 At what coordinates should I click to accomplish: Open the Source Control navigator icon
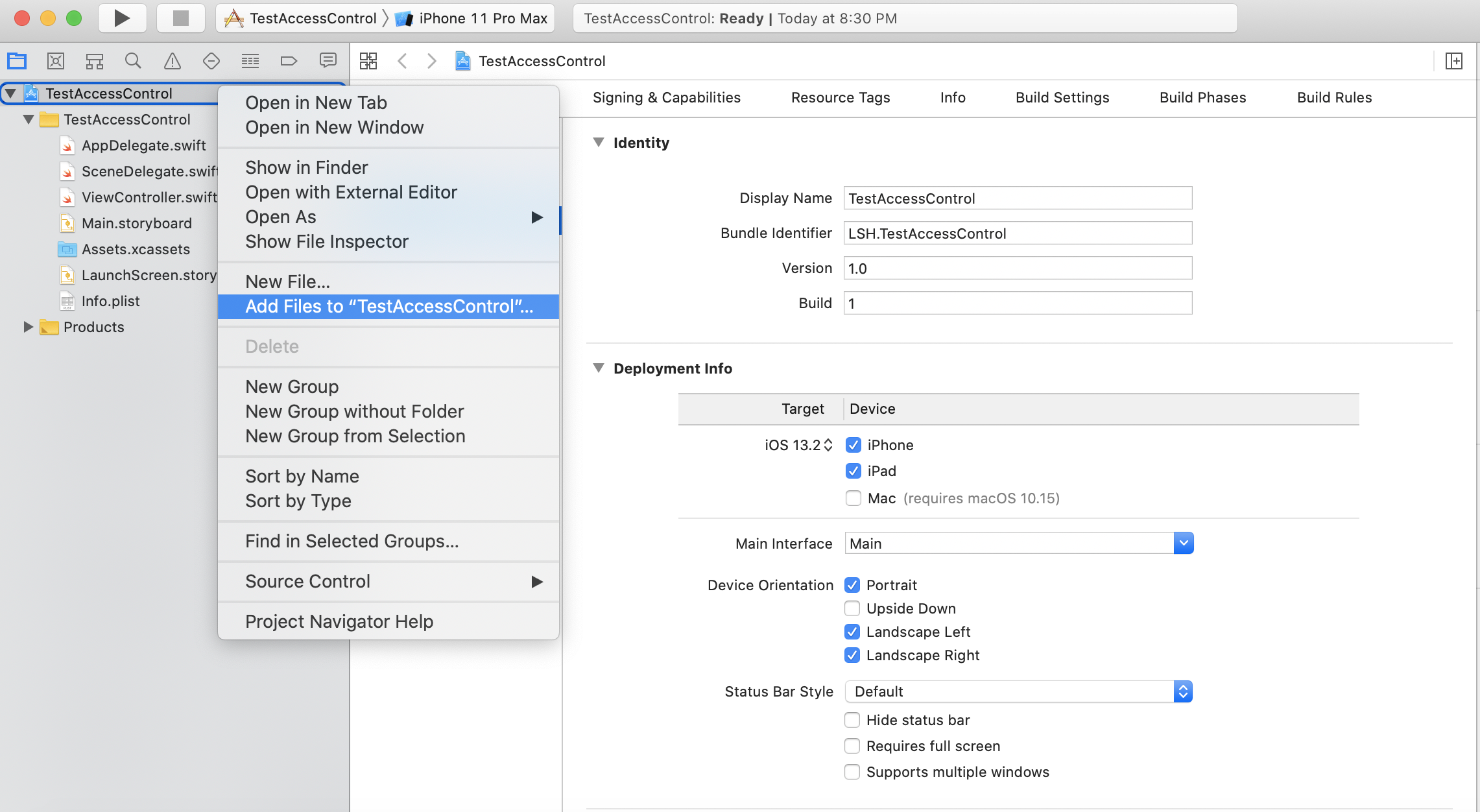click(56, 61)
